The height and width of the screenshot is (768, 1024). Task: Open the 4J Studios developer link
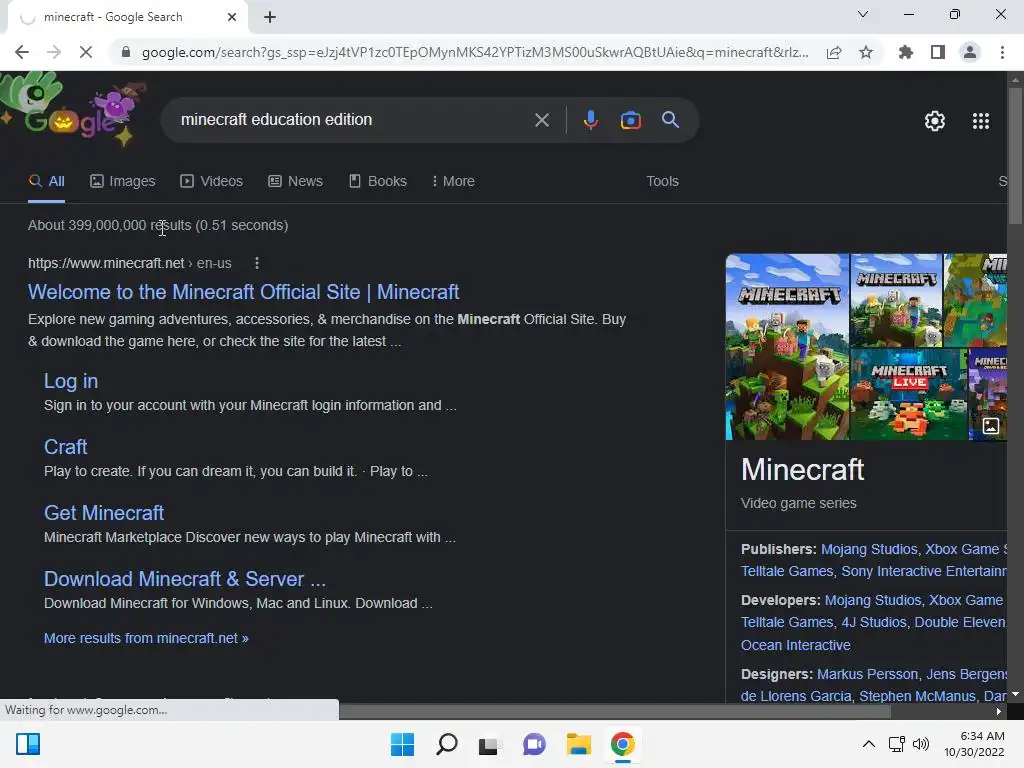coord(874,622)
